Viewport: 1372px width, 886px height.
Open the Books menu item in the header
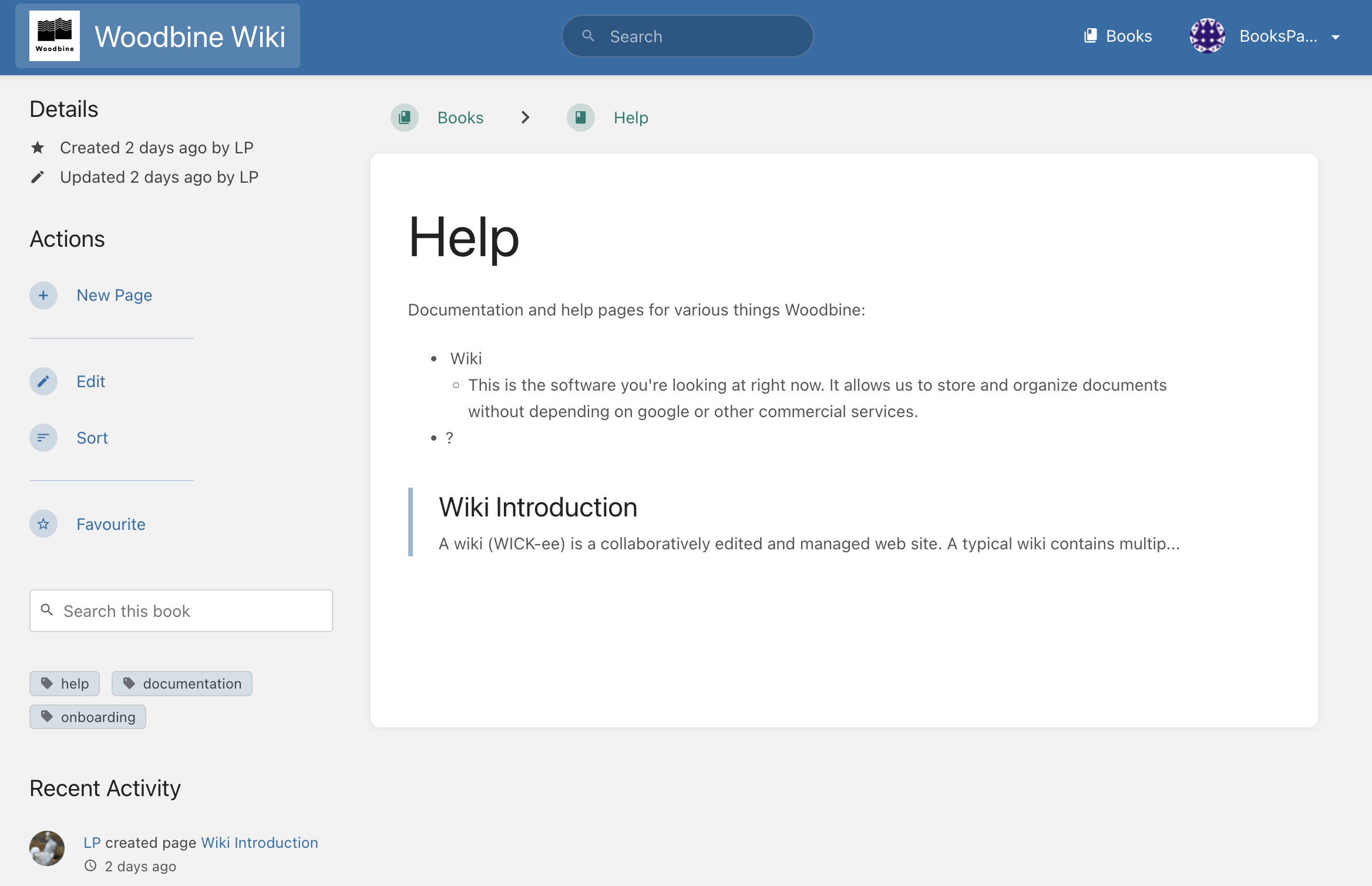click(x=1118, y=36)
